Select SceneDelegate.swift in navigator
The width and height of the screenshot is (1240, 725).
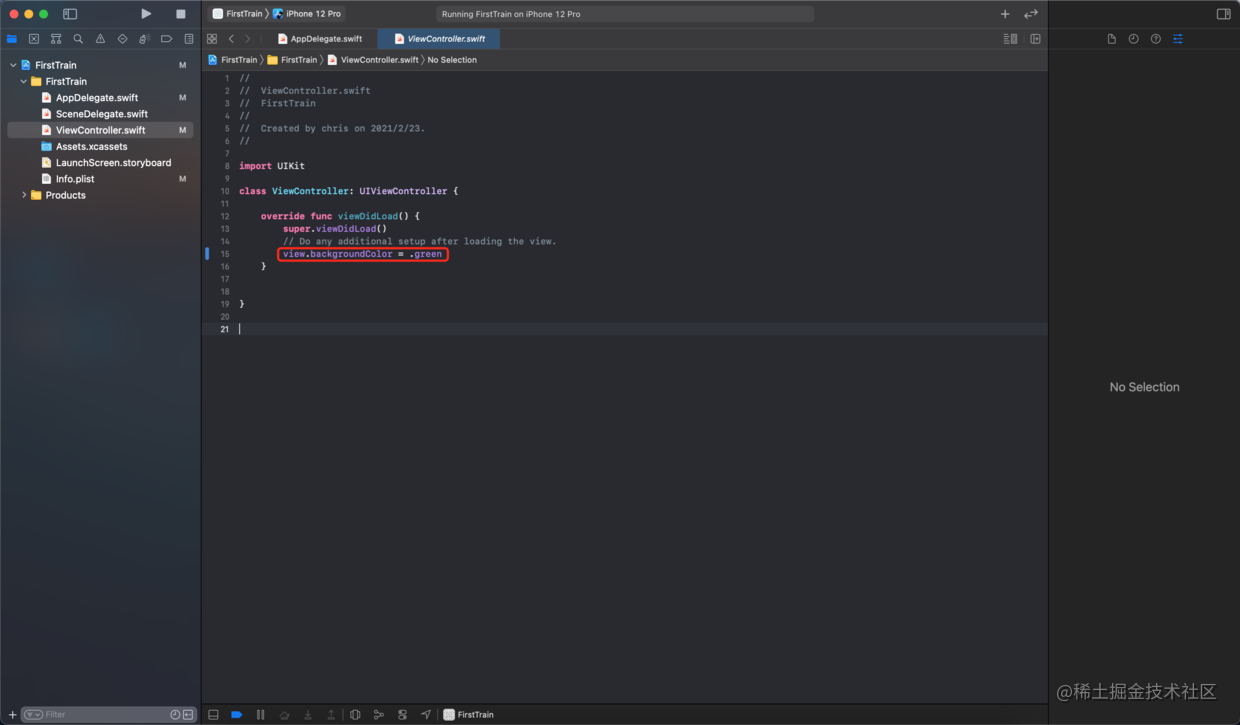(x=100, y=114)
